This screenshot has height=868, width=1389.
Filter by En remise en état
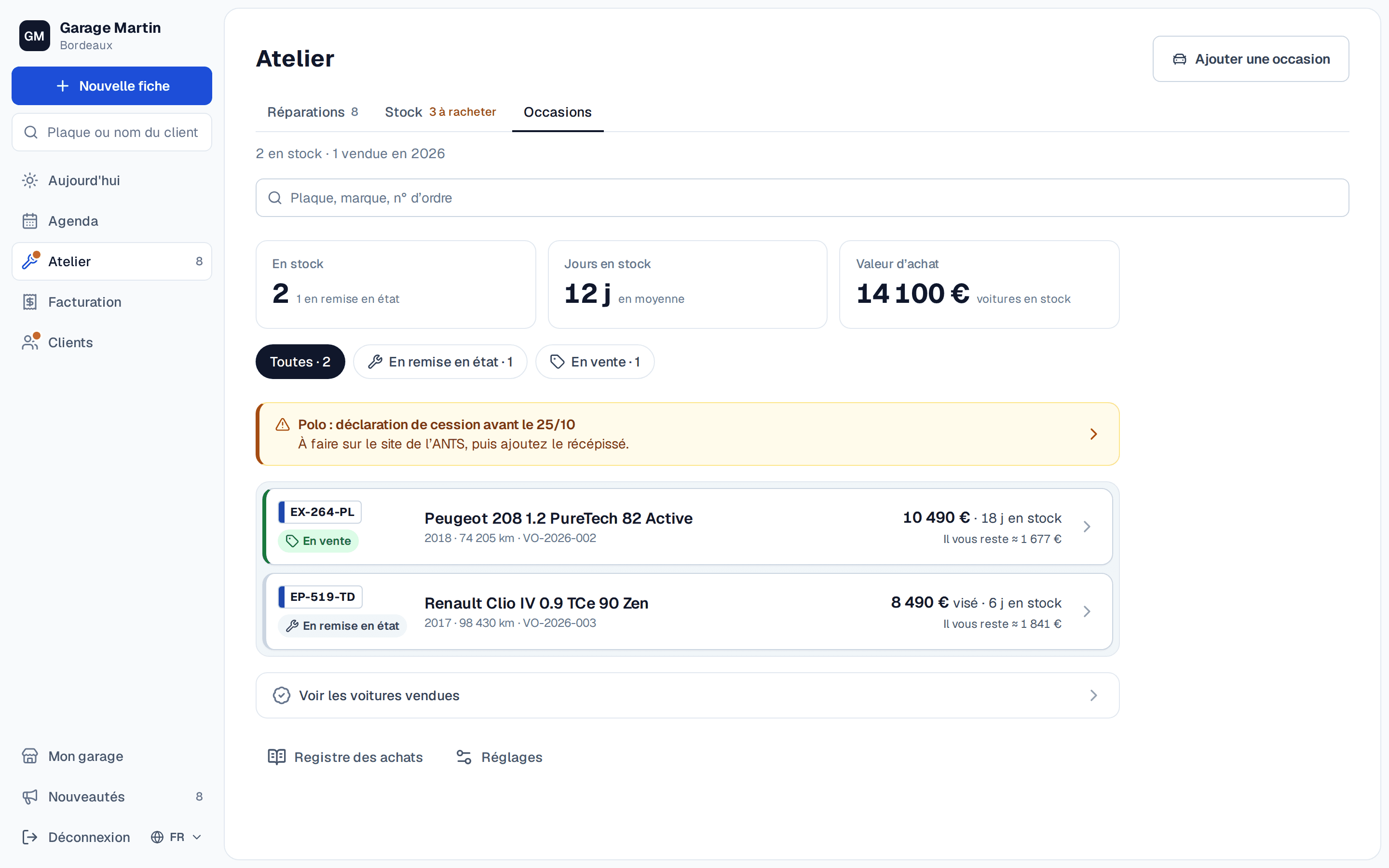440,362
